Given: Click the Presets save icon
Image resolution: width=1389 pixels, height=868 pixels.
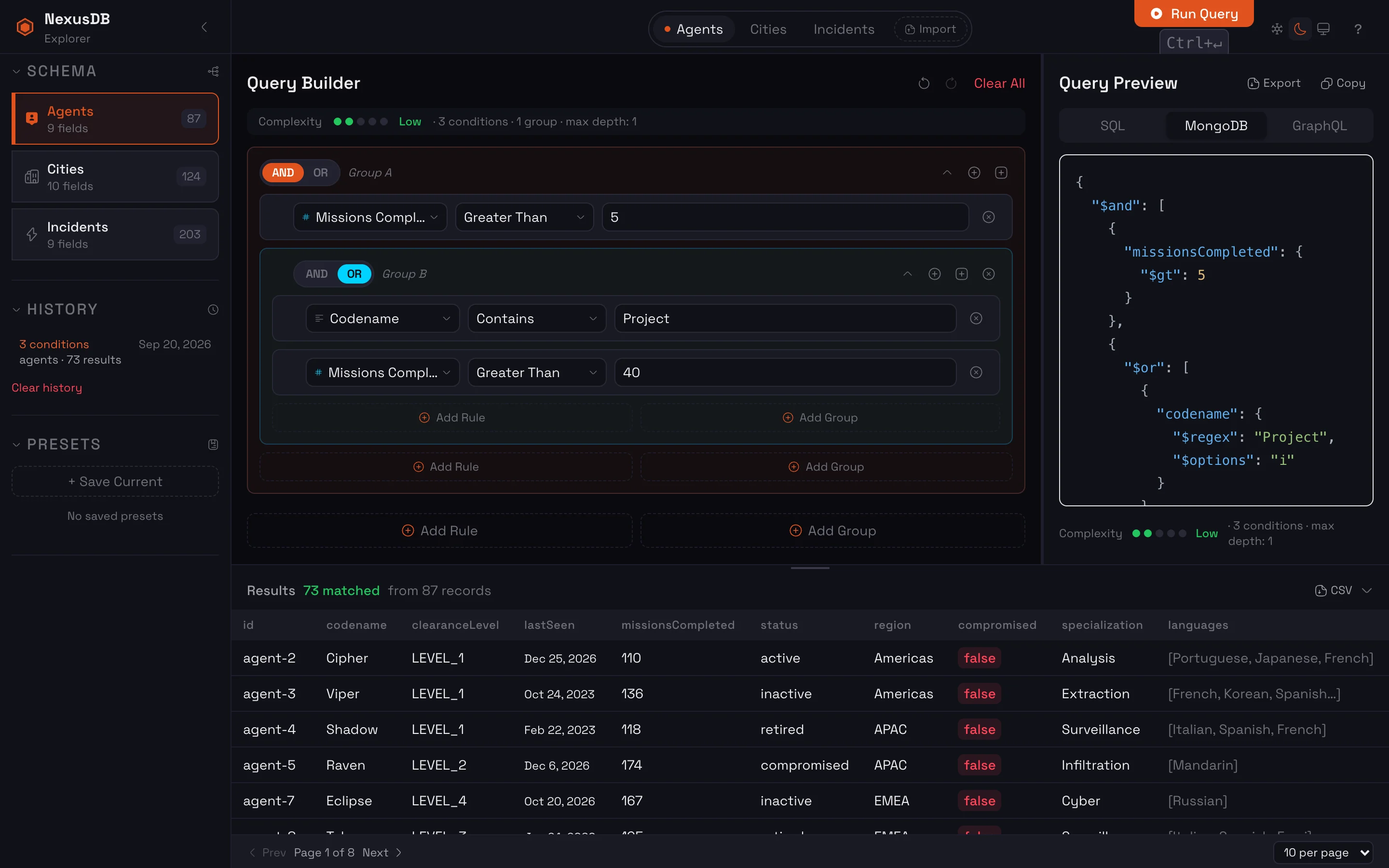Looking at the screenshot, I should pyautogui.click(x=213, y=444).
